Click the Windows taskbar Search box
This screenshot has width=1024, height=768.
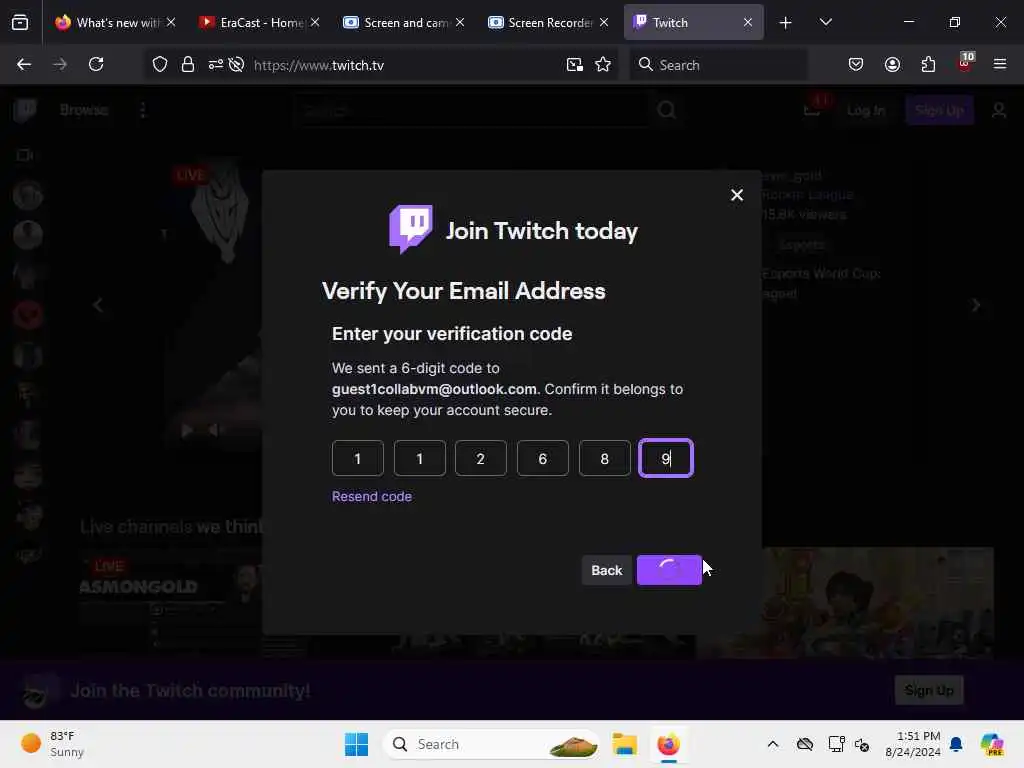point(490,744)
